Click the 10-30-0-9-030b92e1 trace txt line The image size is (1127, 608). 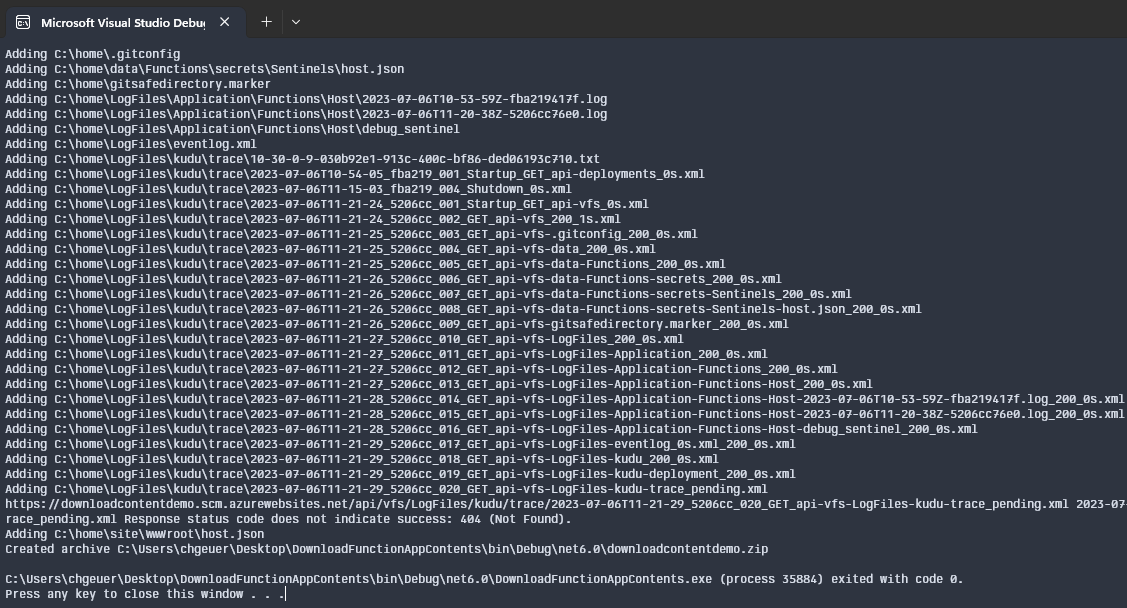click(x=303, y=160)
